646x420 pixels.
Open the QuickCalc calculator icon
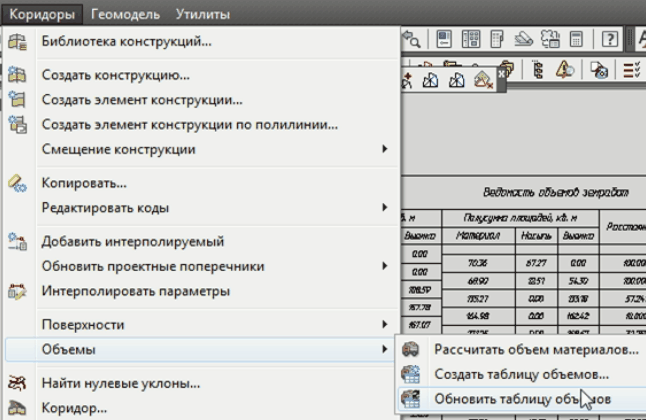(x=578, y=40)
